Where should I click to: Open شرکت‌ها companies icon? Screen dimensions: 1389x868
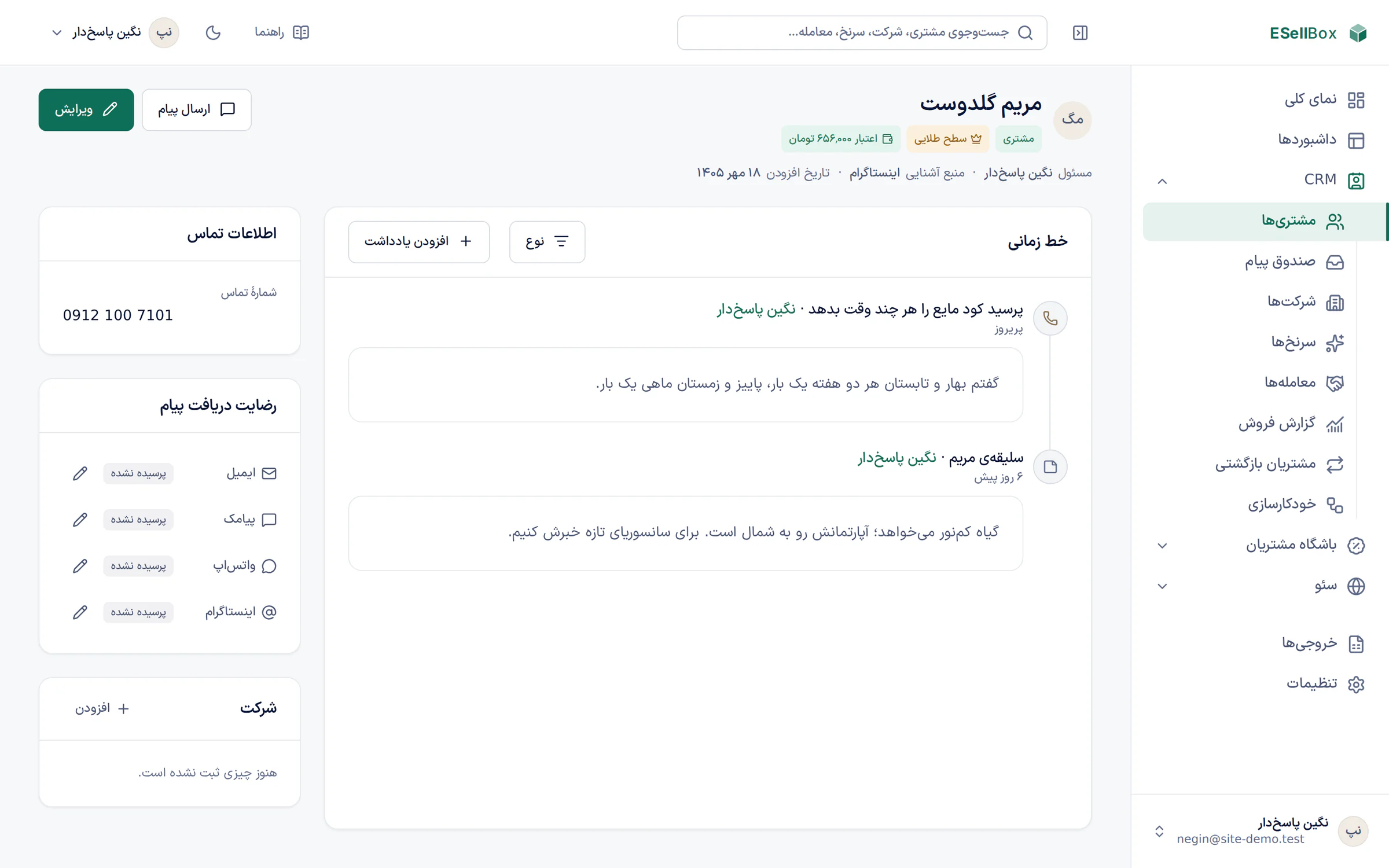tap(1335, 302)
